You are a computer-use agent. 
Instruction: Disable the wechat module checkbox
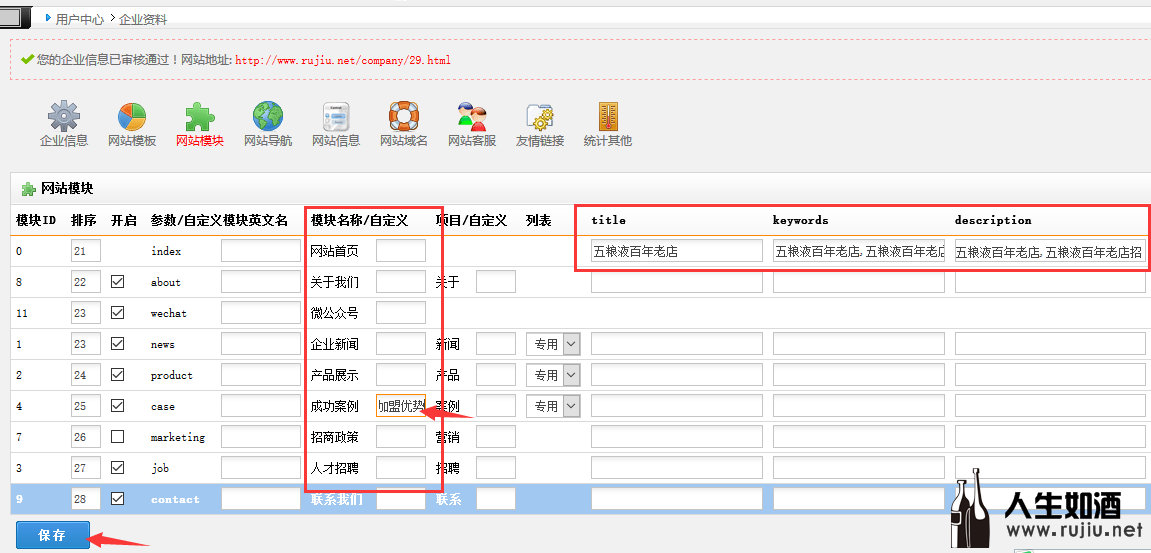(x=117, y=313)
